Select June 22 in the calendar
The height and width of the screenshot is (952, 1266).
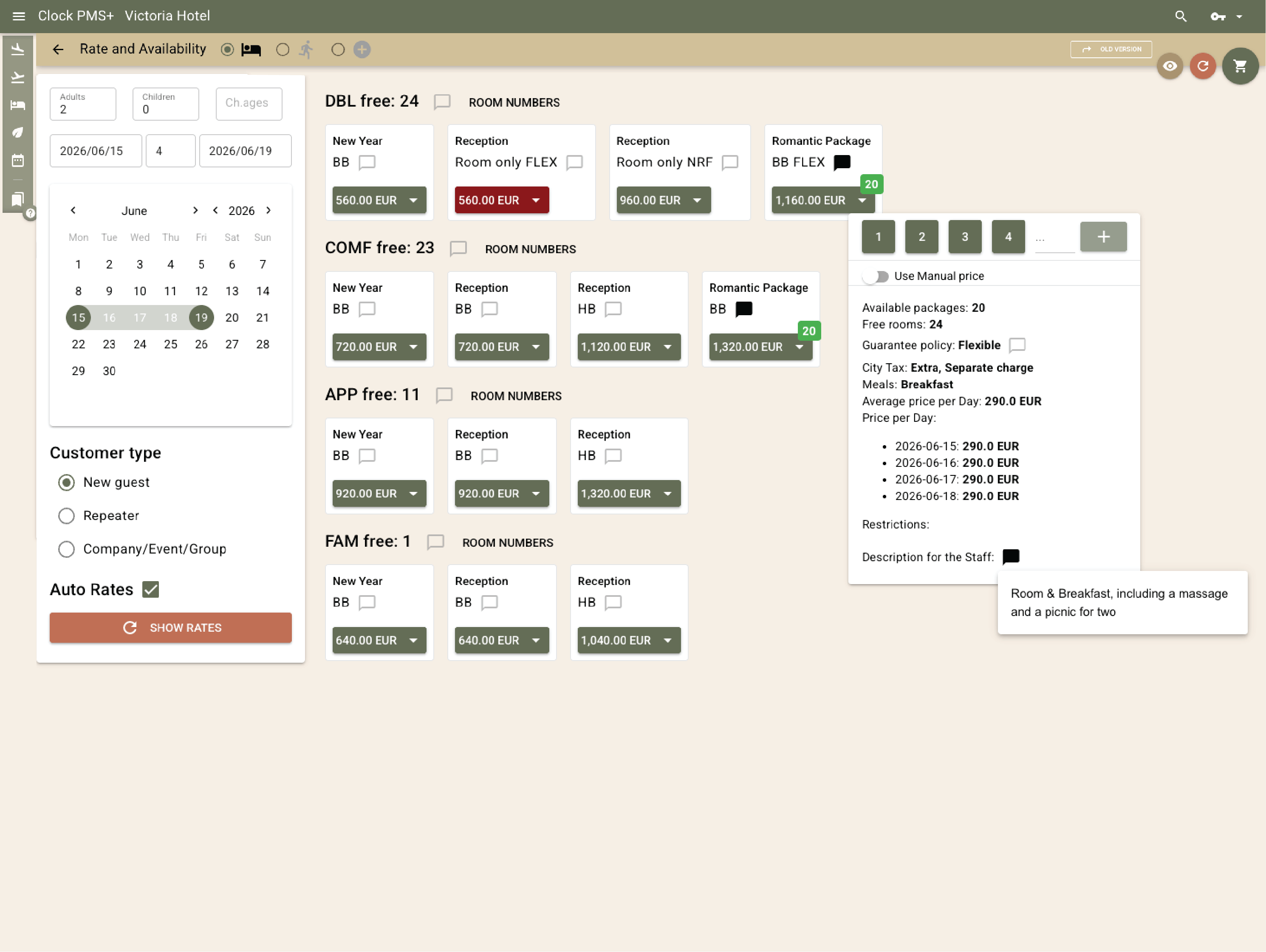pyautogui.click(x=79, y=344)
